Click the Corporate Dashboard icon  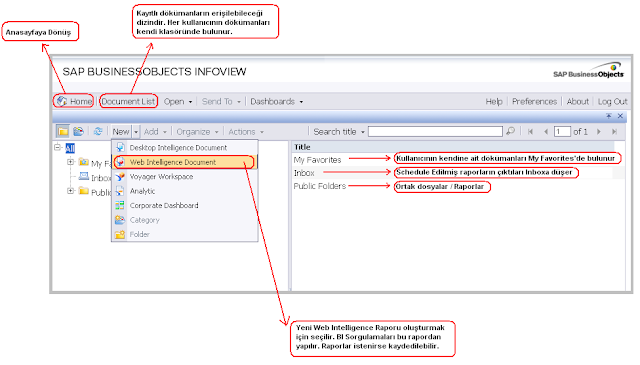click(x=120, y=205)
